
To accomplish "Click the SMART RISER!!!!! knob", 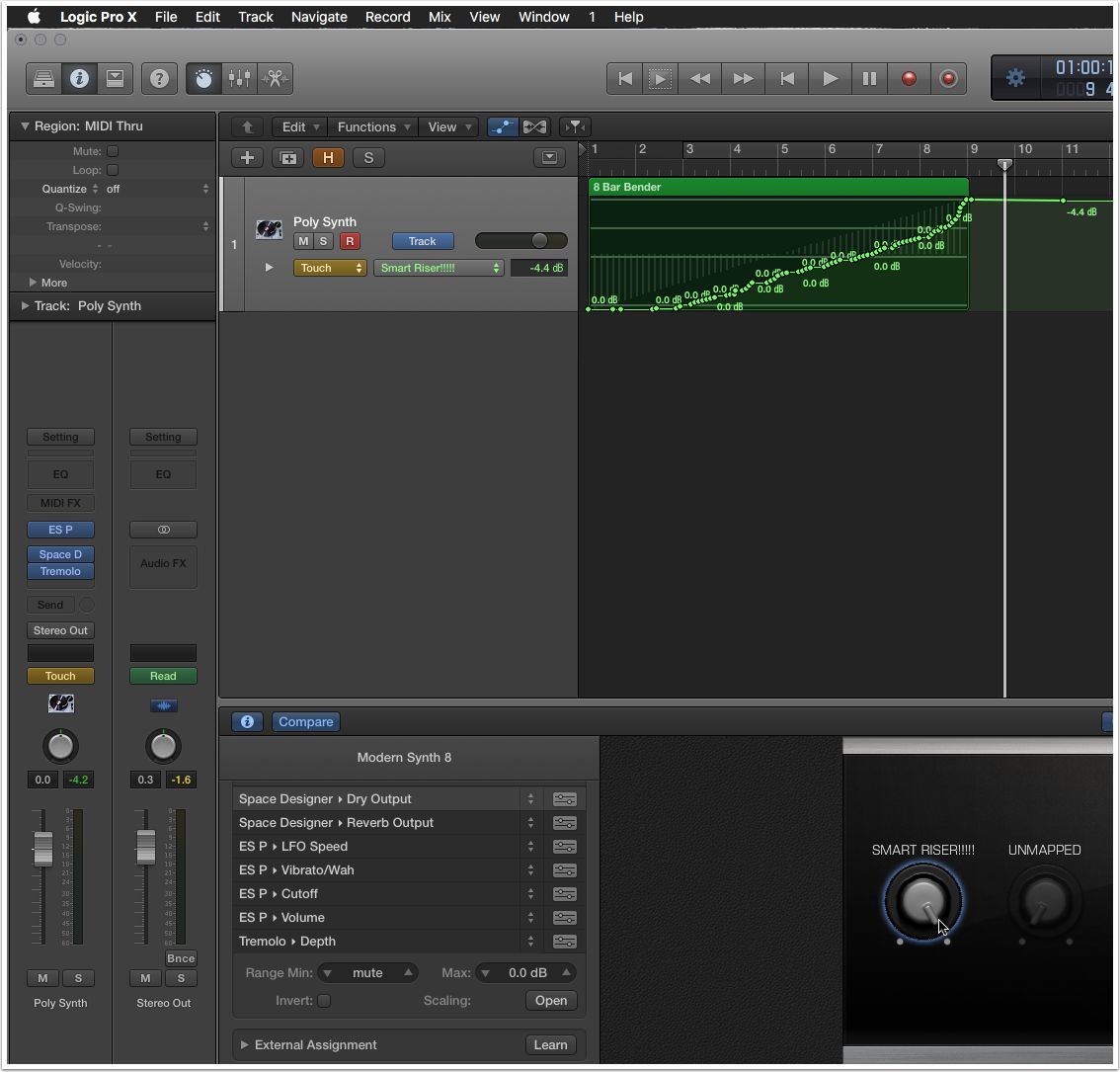I will point(922,901).
